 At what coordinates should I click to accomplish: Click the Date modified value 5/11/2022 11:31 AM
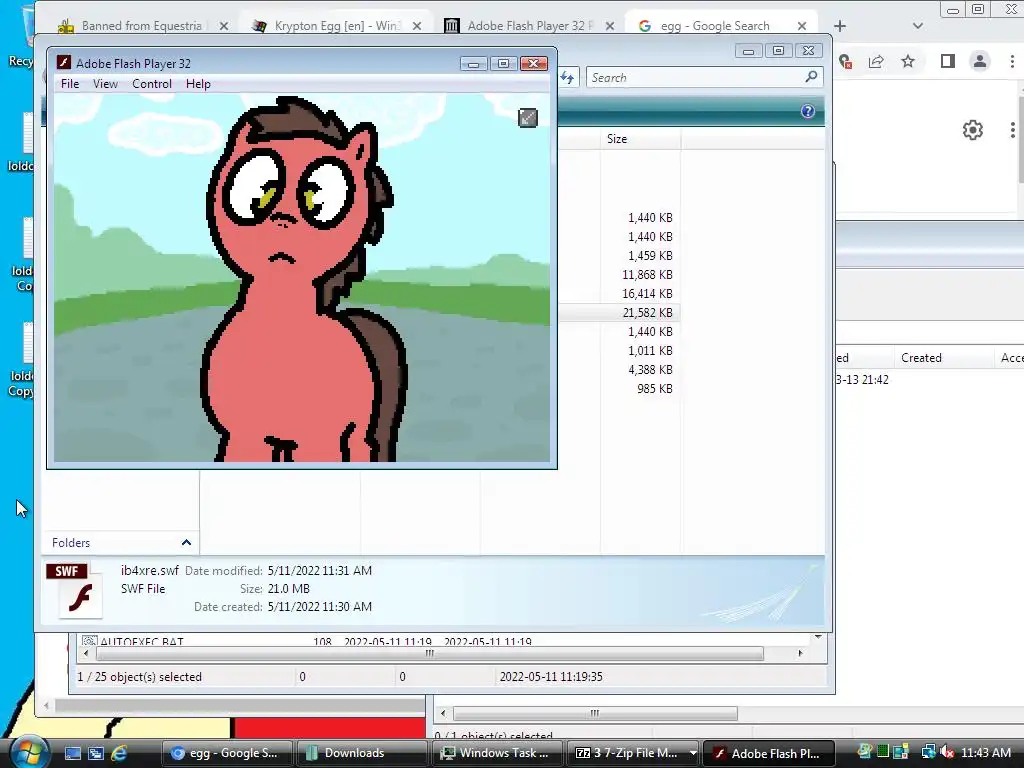point(319,570)
